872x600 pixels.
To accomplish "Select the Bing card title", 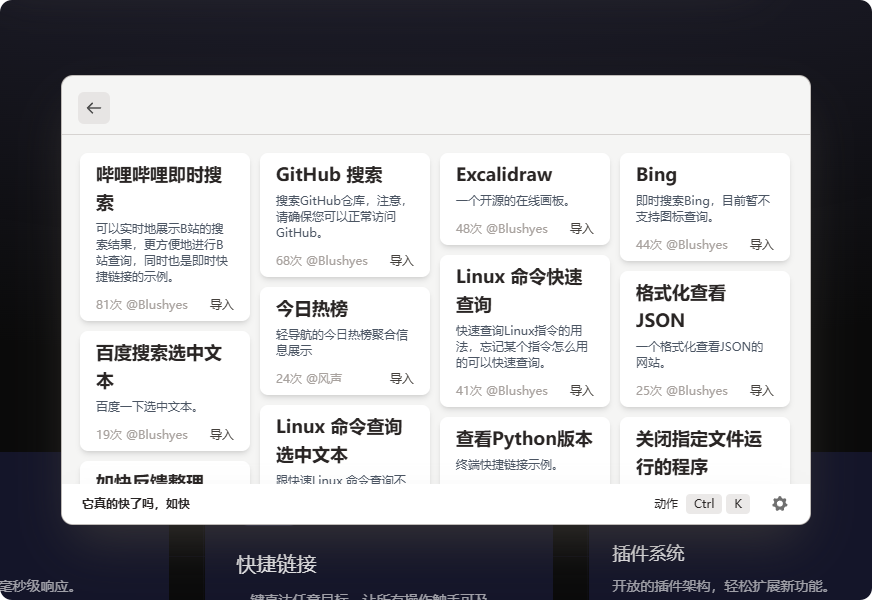I will click(656, 175).
